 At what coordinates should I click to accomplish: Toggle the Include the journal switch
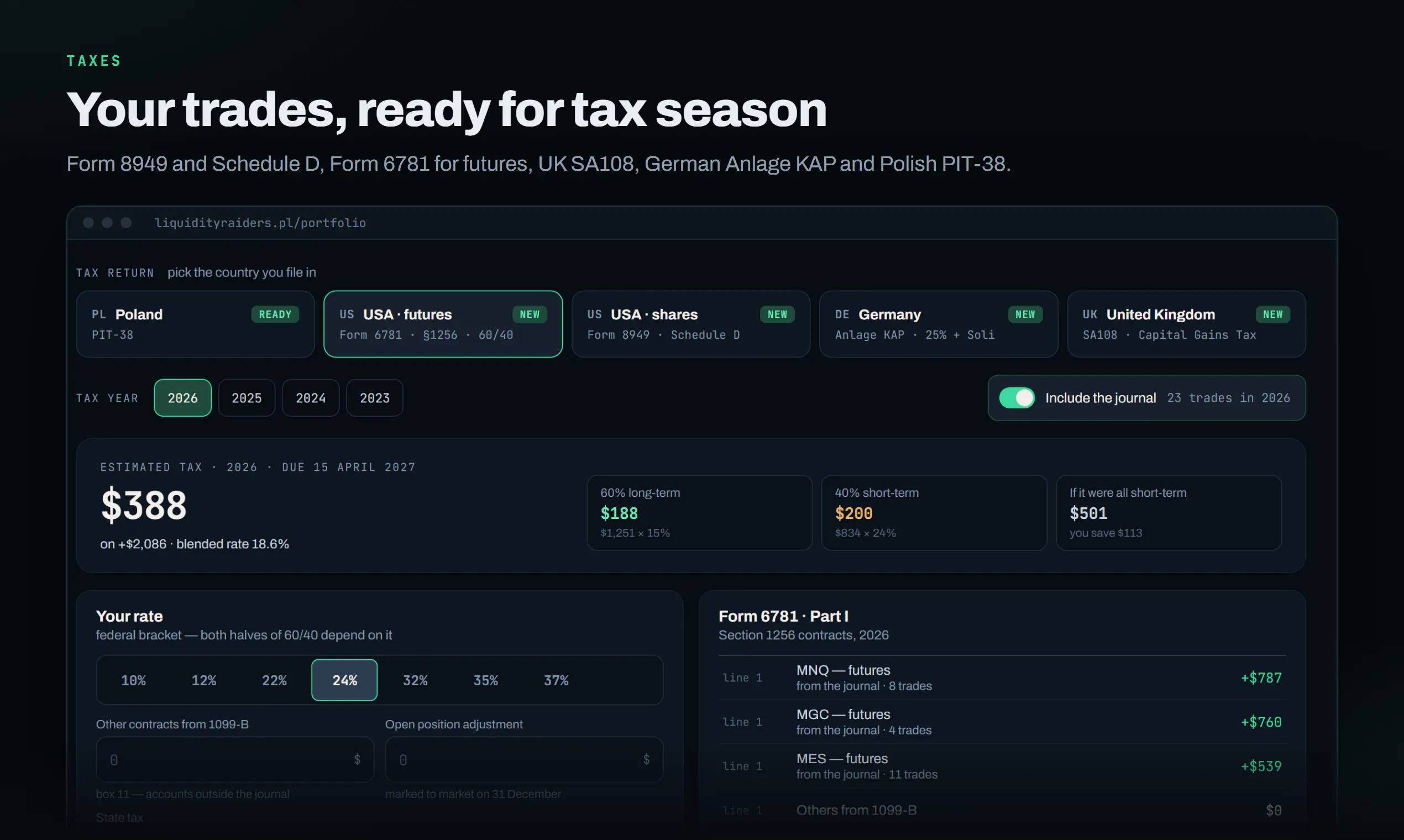pos(1016,398)
